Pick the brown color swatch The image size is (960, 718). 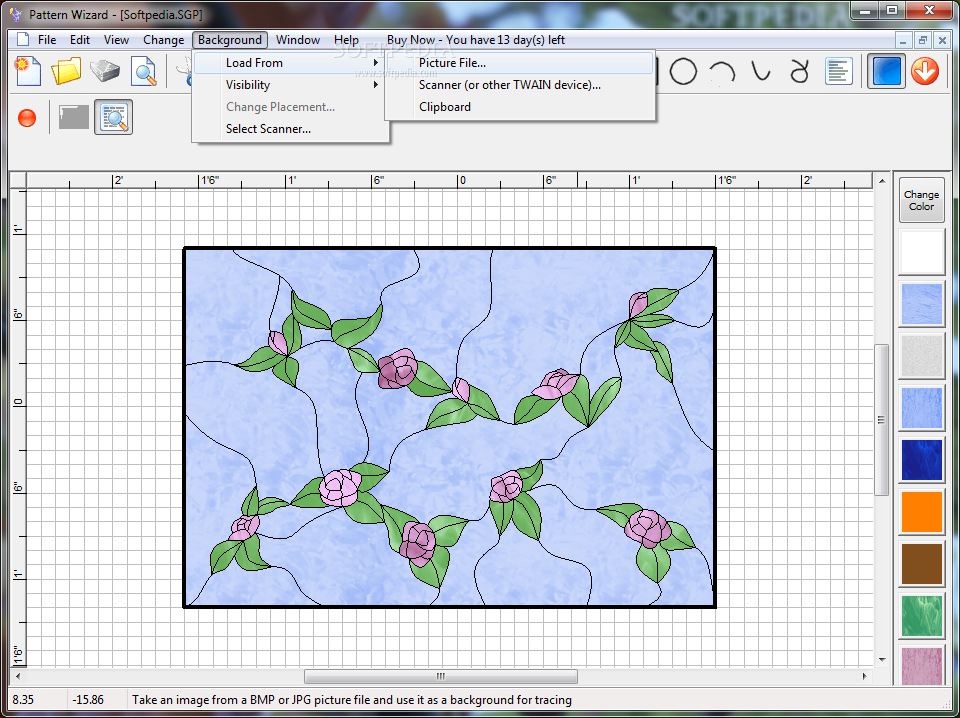tap(921, 564)
